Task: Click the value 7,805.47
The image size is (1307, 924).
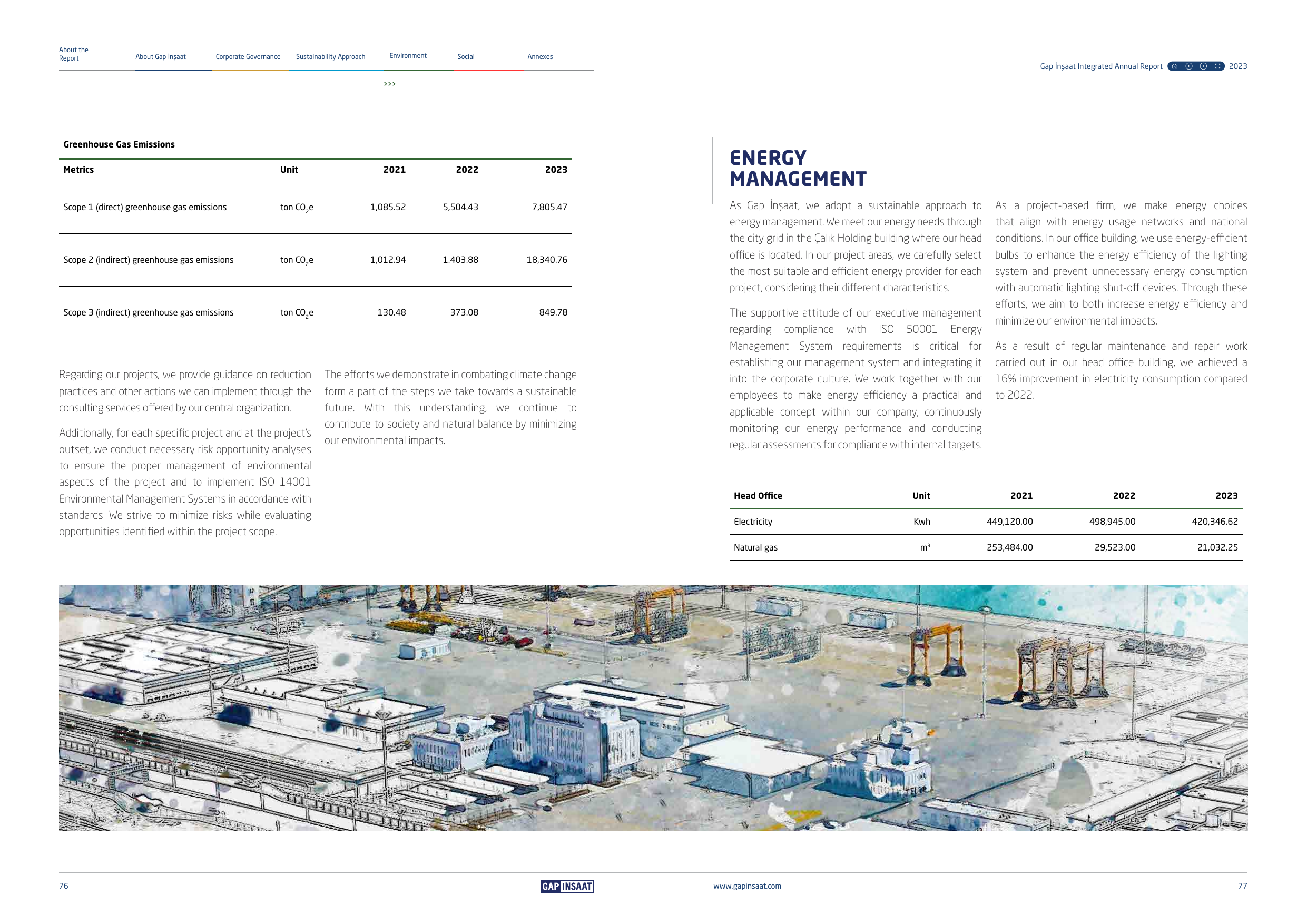Action: (x=549, y=207)
